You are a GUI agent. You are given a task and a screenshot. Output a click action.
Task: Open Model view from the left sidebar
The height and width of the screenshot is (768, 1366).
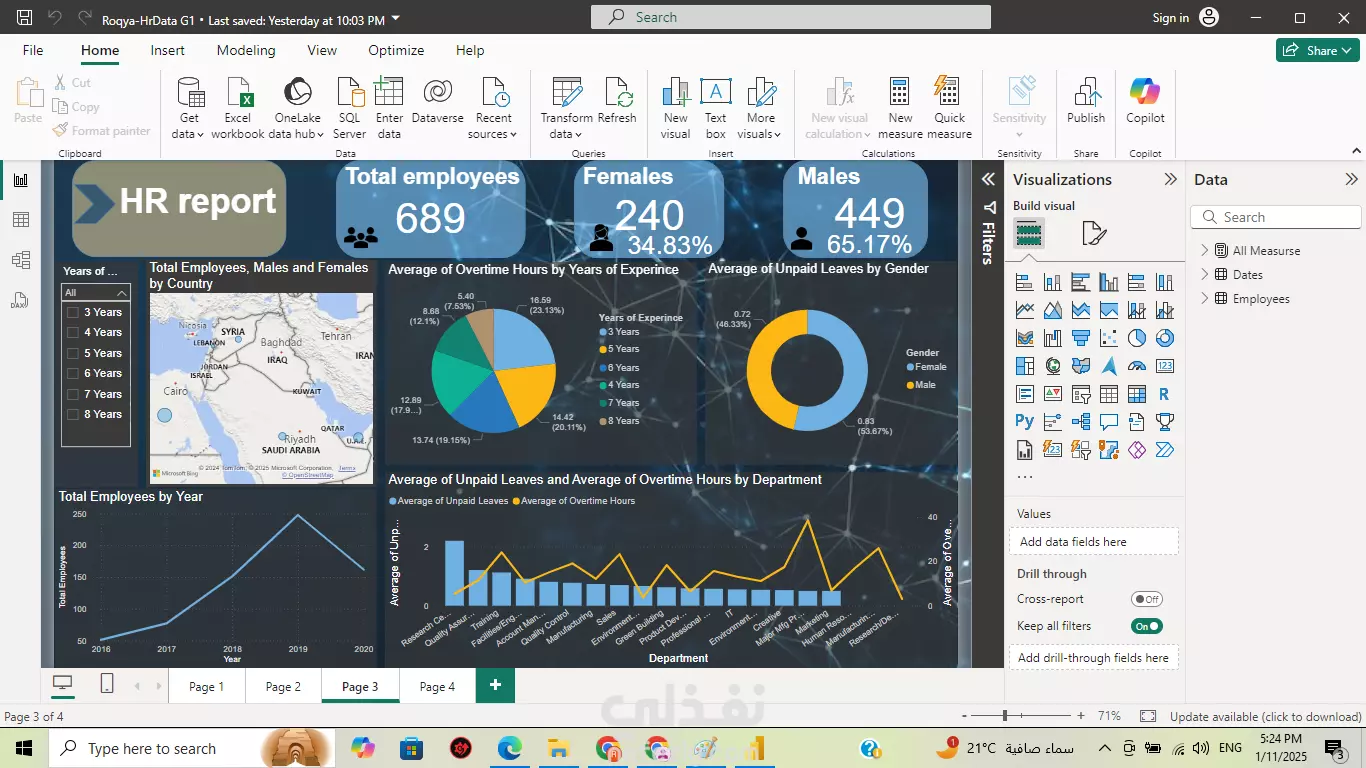click(x=21, y=260)
